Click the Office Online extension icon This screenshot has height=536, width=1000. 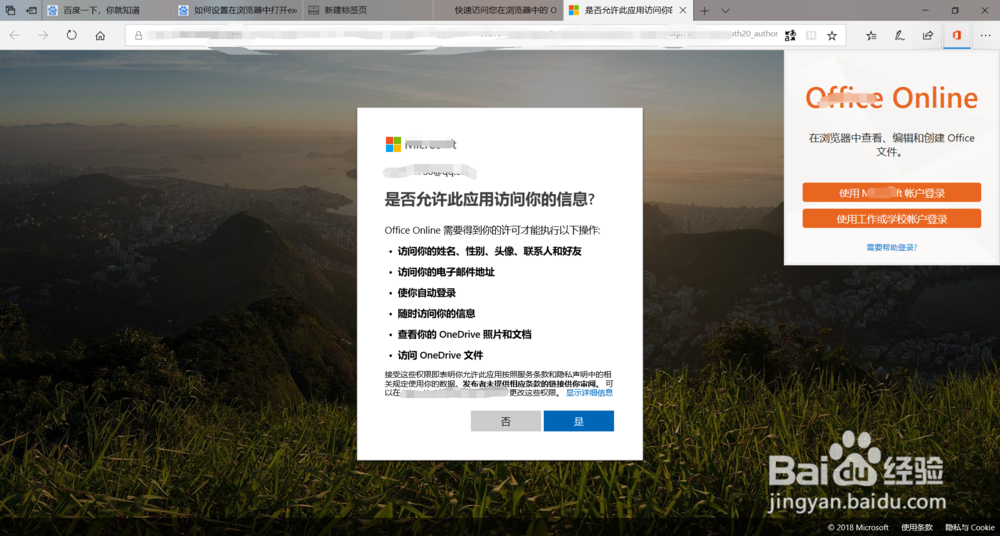[957, 36]
